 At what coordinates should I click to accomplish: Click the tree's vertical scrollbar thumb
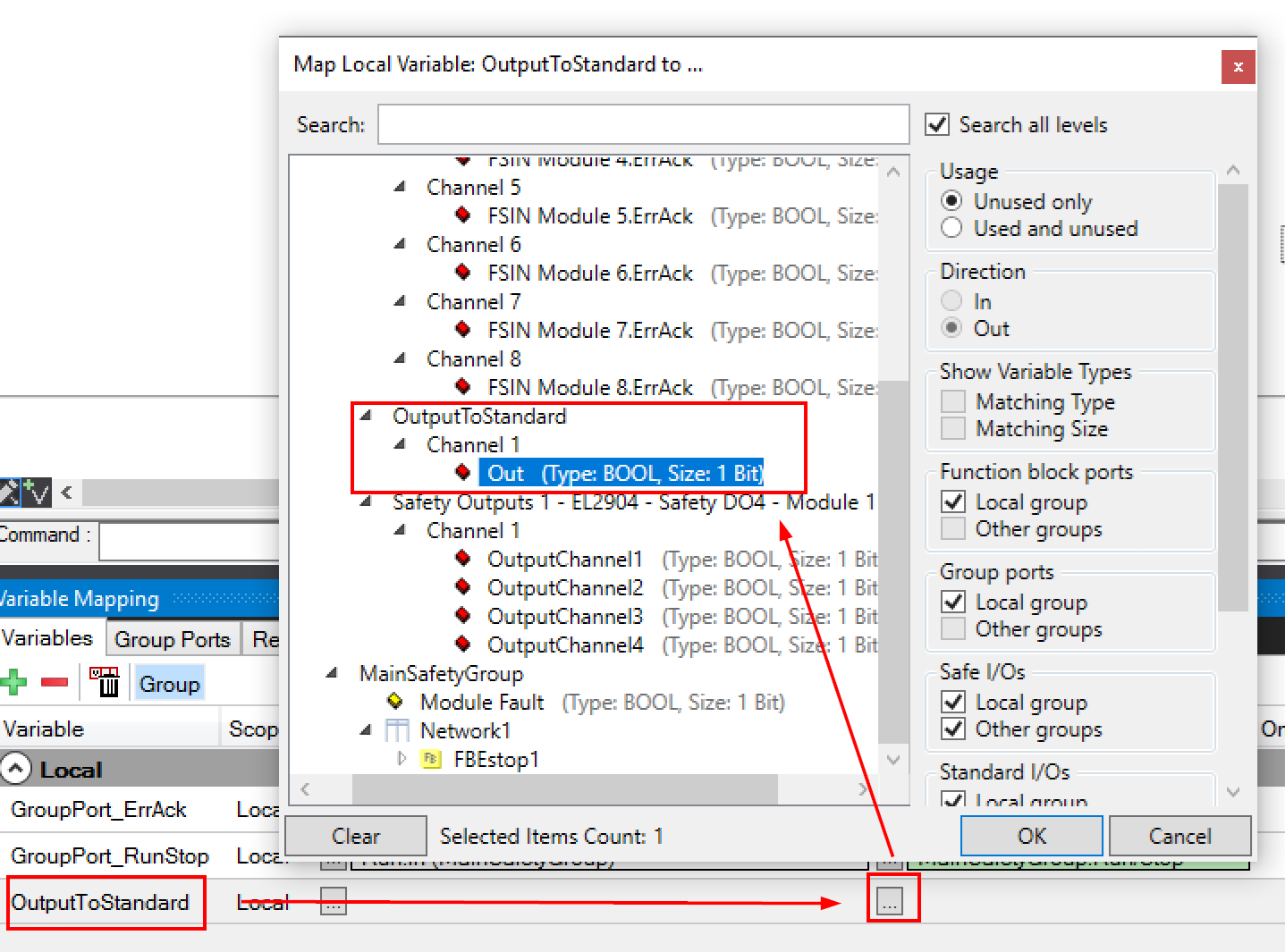pos(893,561)
